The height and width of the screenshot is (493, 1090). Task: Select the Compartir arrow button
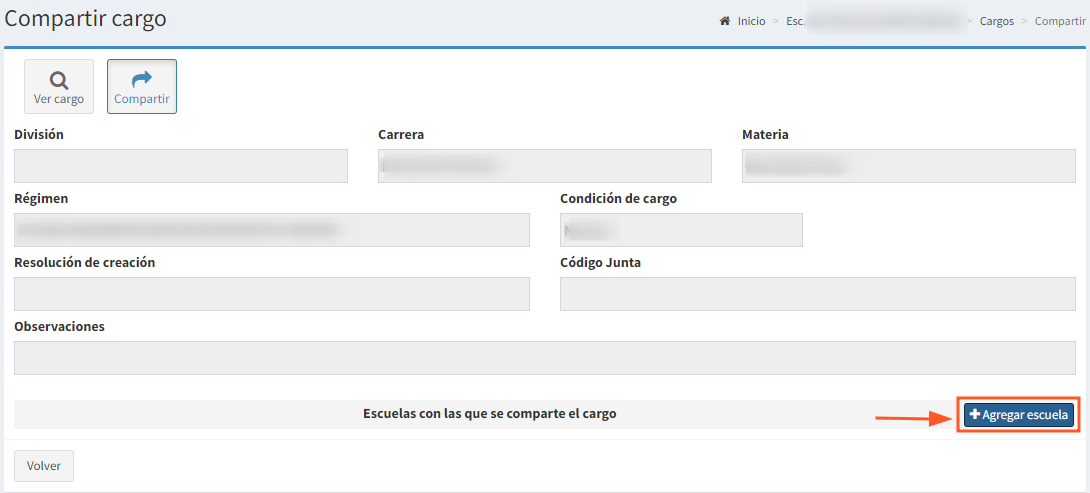point(142,86)
